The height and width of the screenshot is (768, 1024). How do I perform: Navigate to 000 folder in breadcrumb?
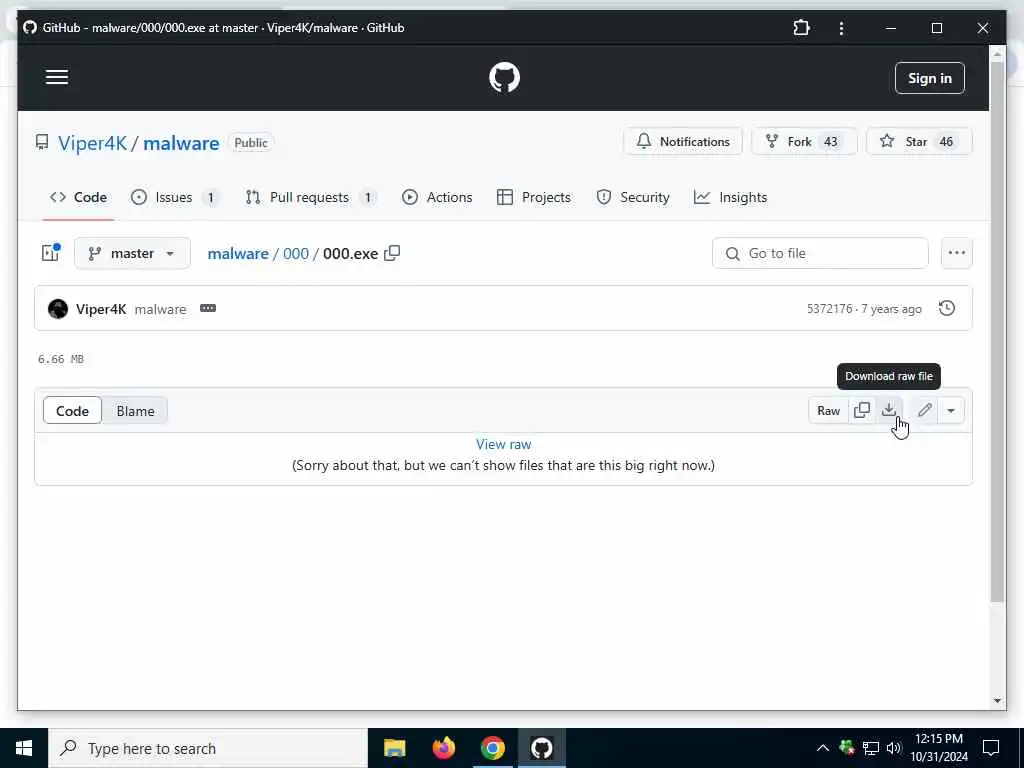point(296,253)
